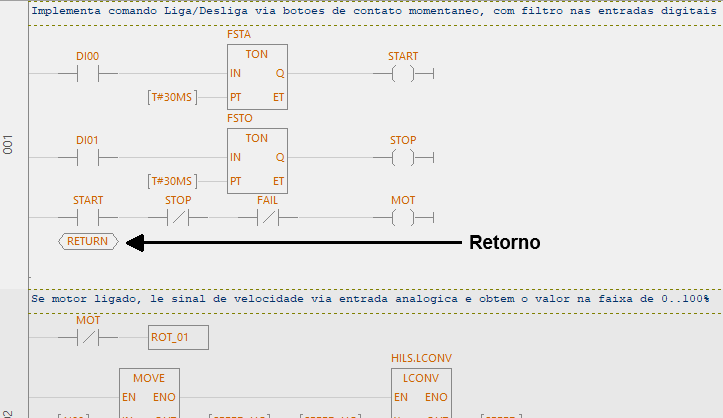The width and height of the screenshot is (723, 418).
Task: Select the DI01 normally open contact
Action: click(88, 158)
